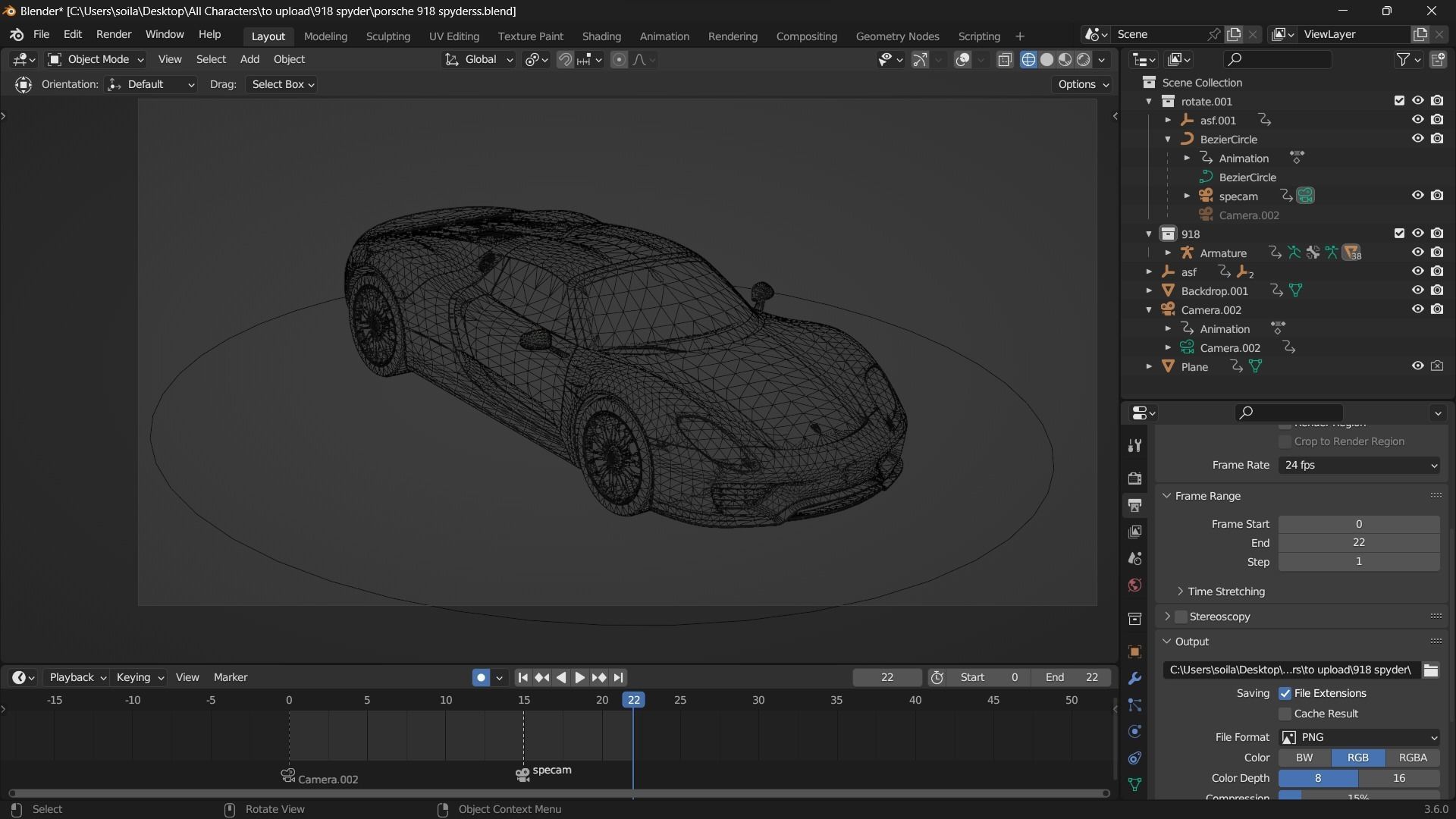The height and width of the screenshot is (819, 1456).
Task: Open the viewport Add menu
Action: point(249,60)
